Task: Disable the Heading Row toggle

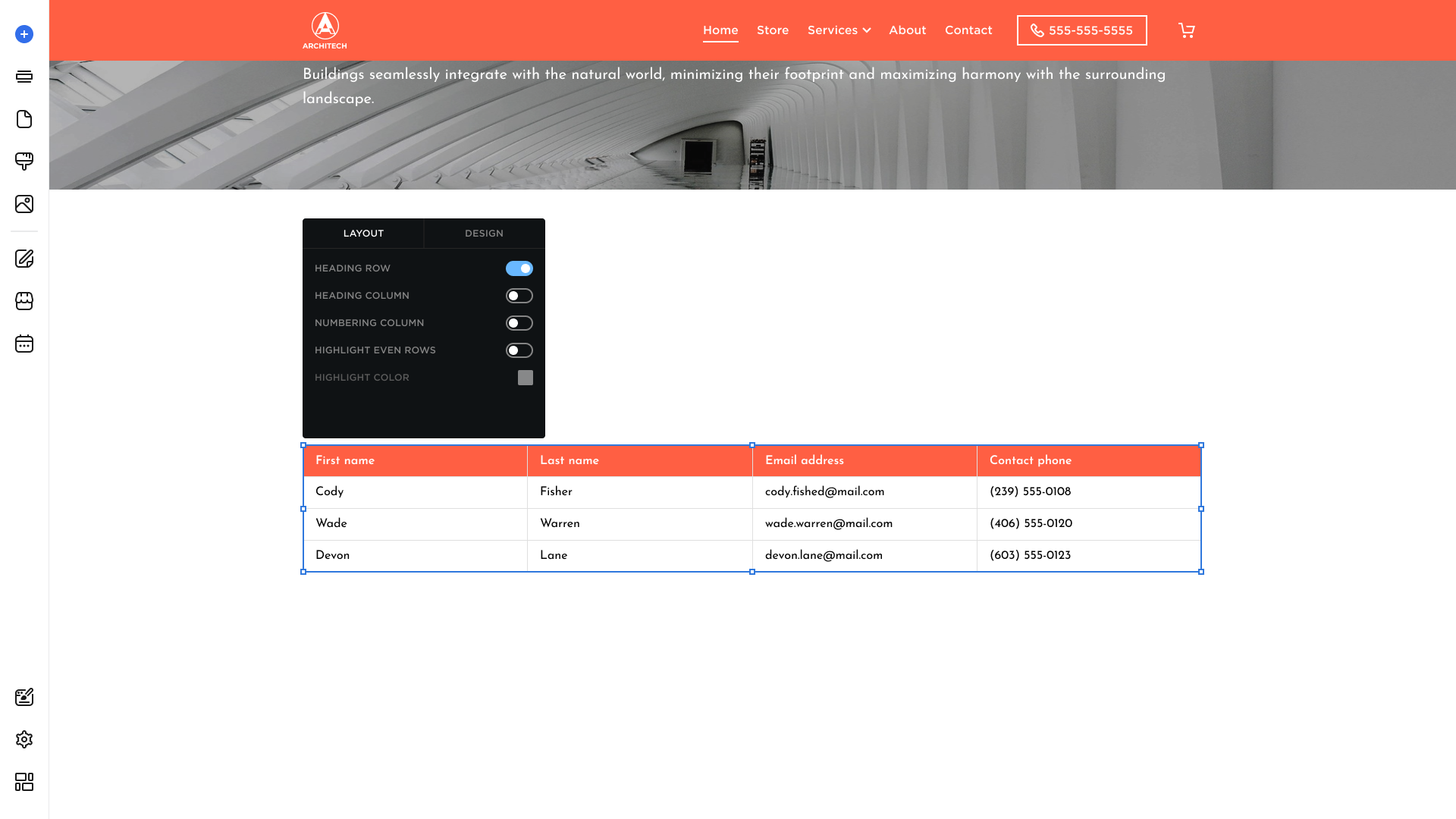Action: [519, 268]
